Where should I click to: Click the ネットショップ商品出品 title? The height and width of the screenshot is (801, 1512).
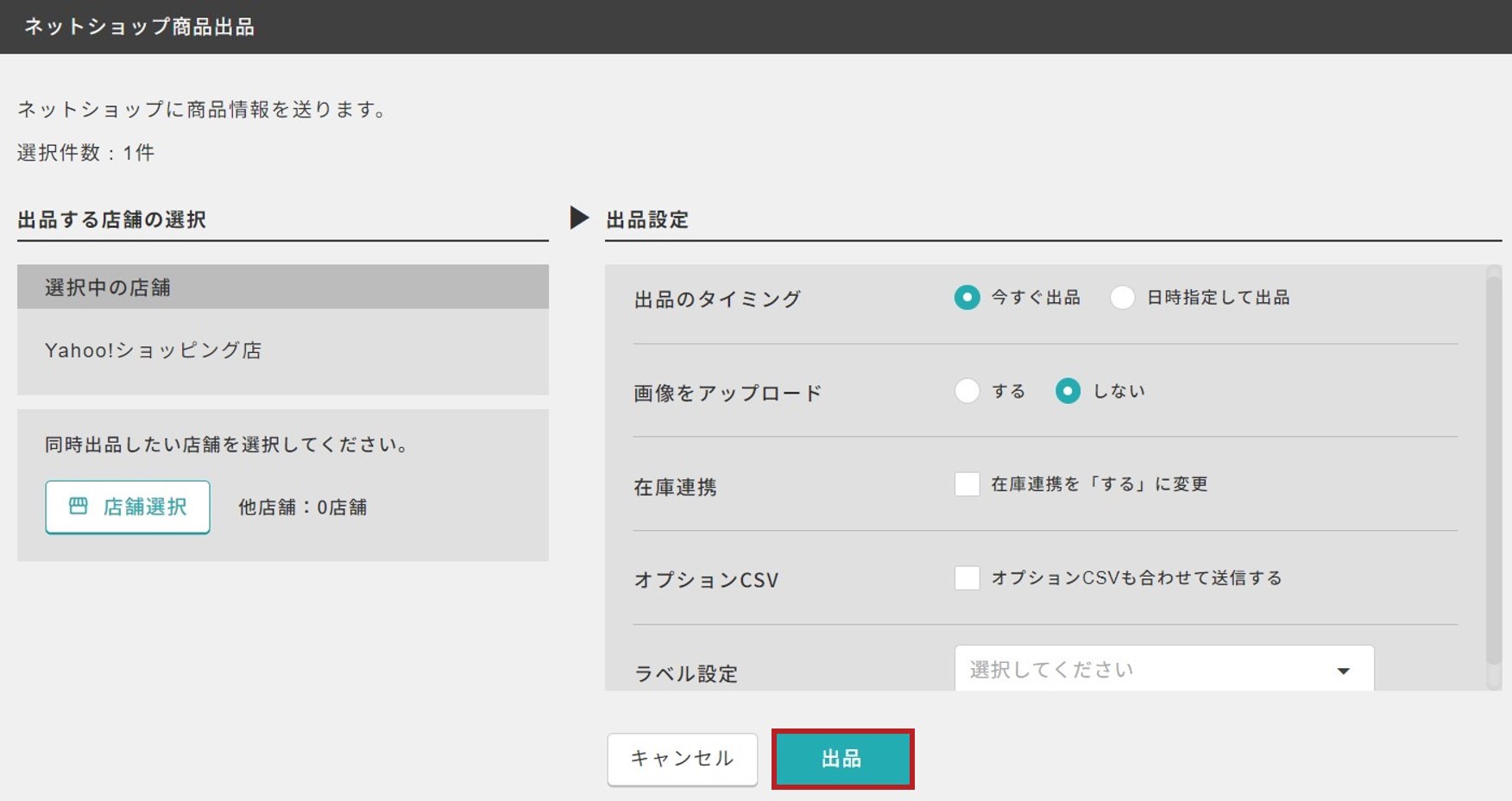pos(139,27)
